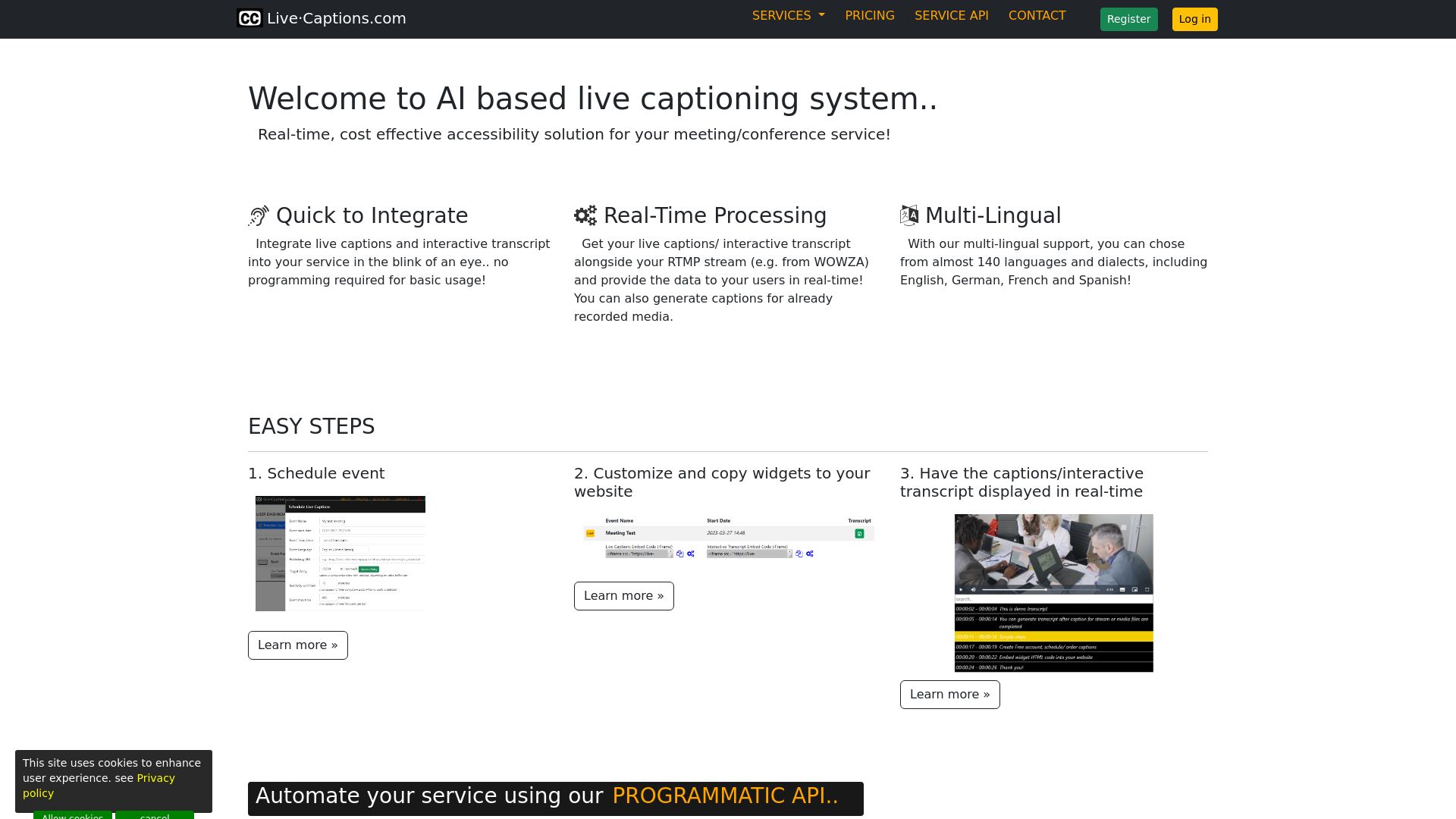This screenshot has height=819, width=1456.
Task: Open the Live Captions widget settings gear
Action: coord(691,554)
